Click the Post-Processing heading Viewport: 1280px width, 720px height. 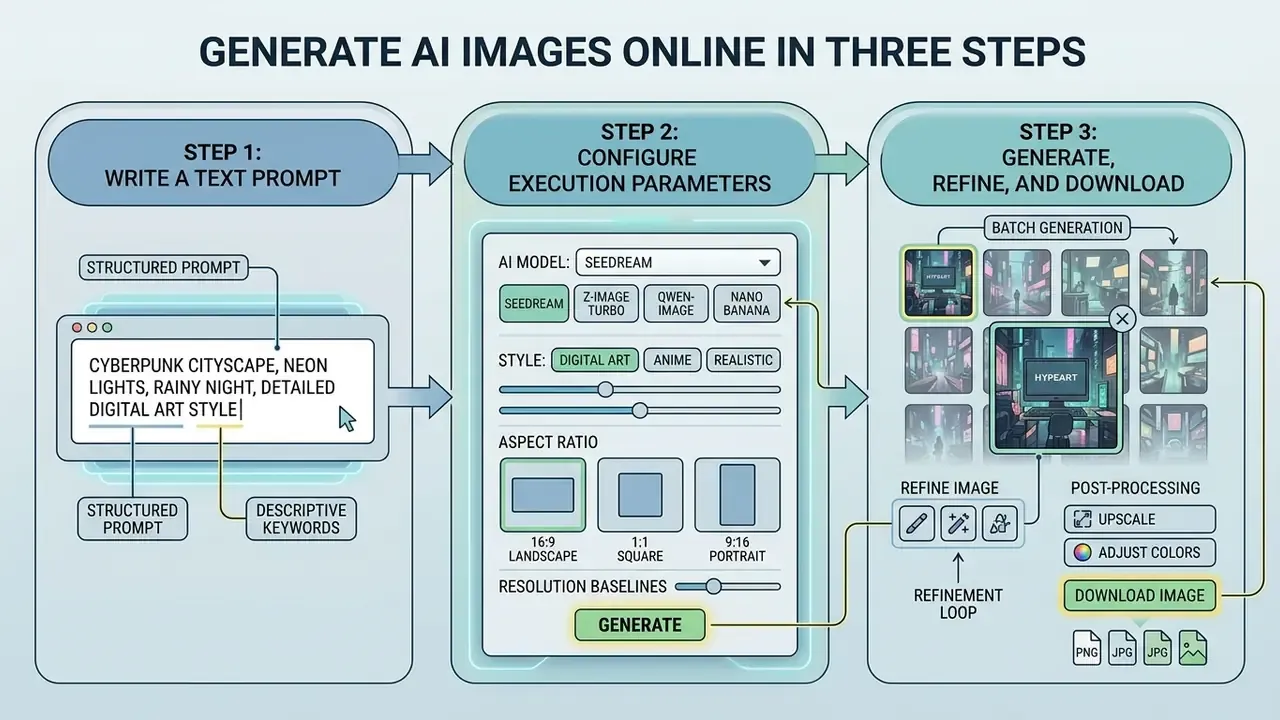click(x=1135, y=487)
